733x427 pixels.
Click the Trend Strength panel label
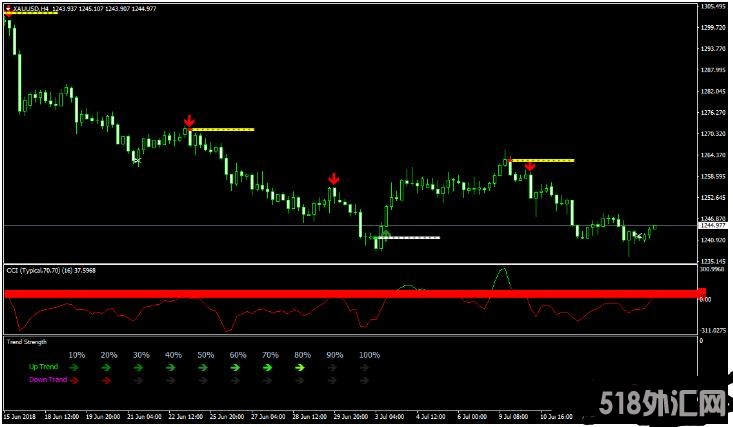tap(27, 342)
